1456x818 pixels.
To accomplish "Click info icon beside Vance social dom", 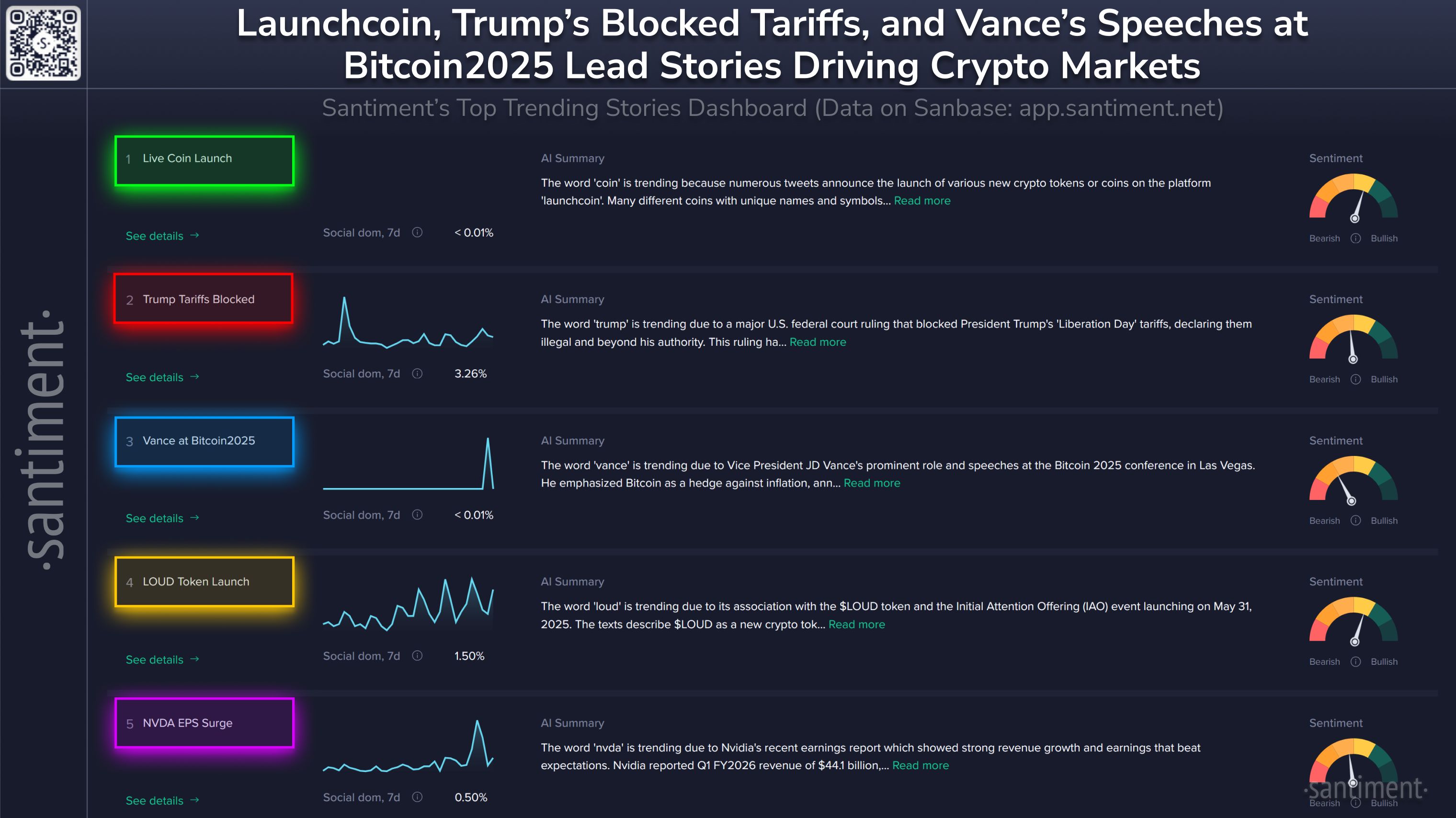I will pyautogui.click(x=417, y=514).
